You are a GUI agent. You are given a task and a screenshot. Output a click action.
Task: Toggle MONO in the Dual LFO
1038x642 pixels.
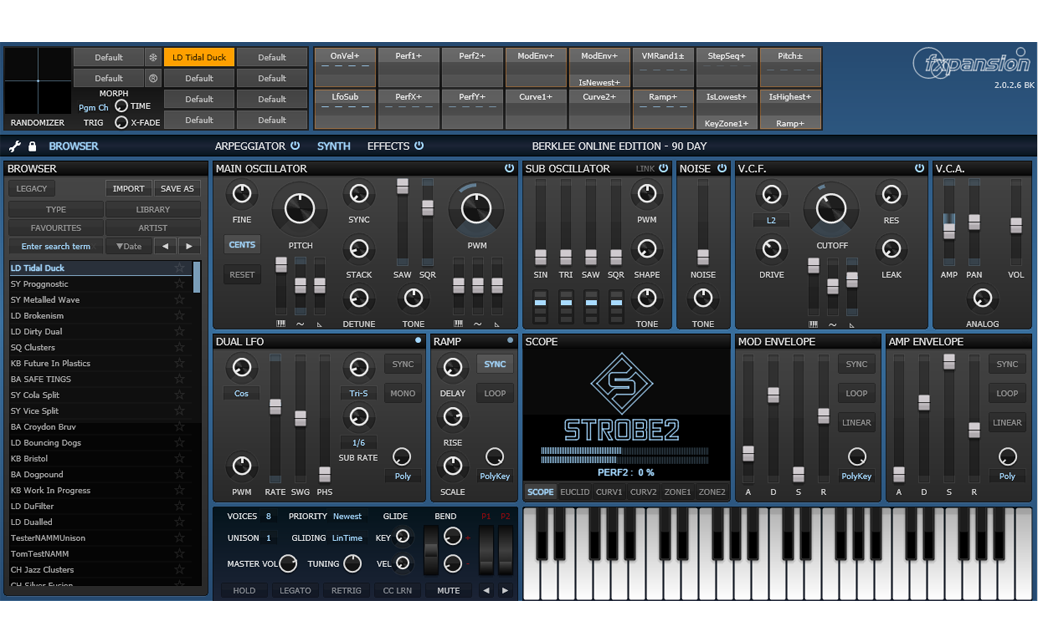click(402, 393)
